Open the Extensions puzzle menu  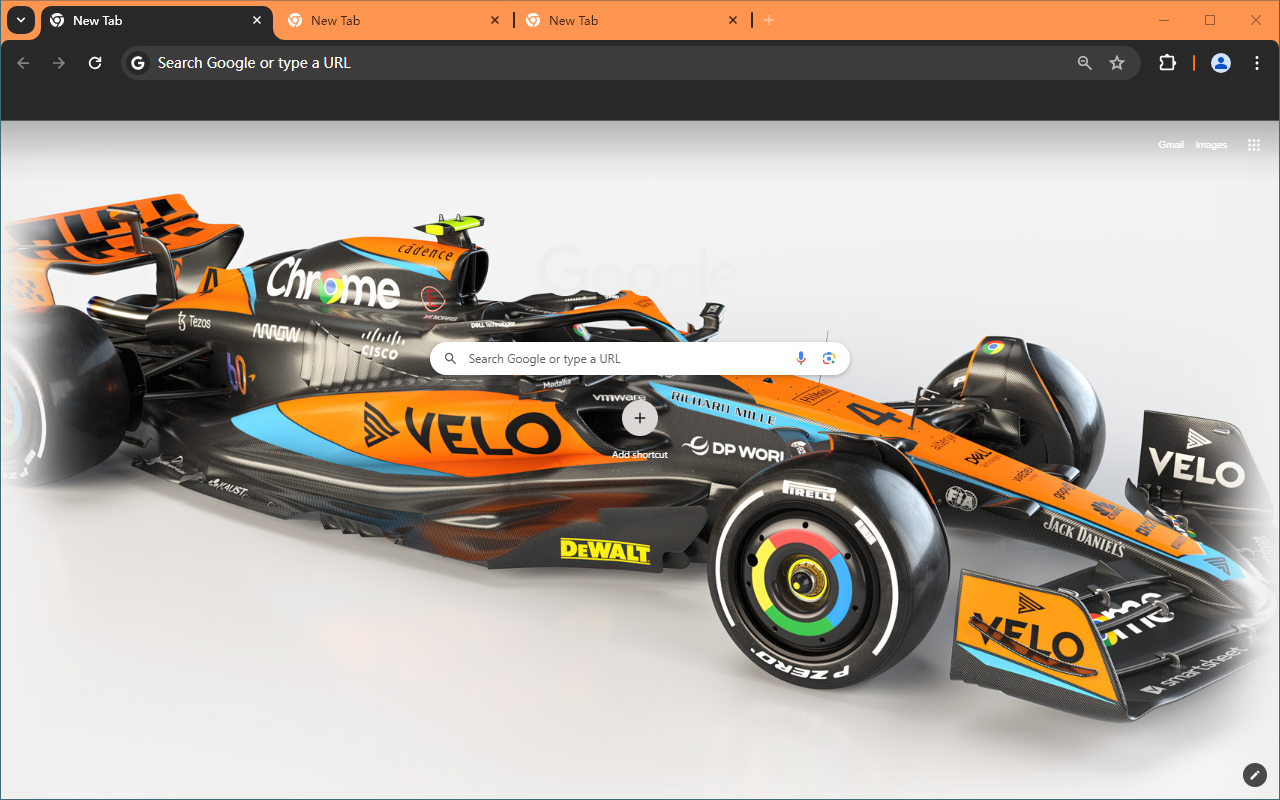1167,63
